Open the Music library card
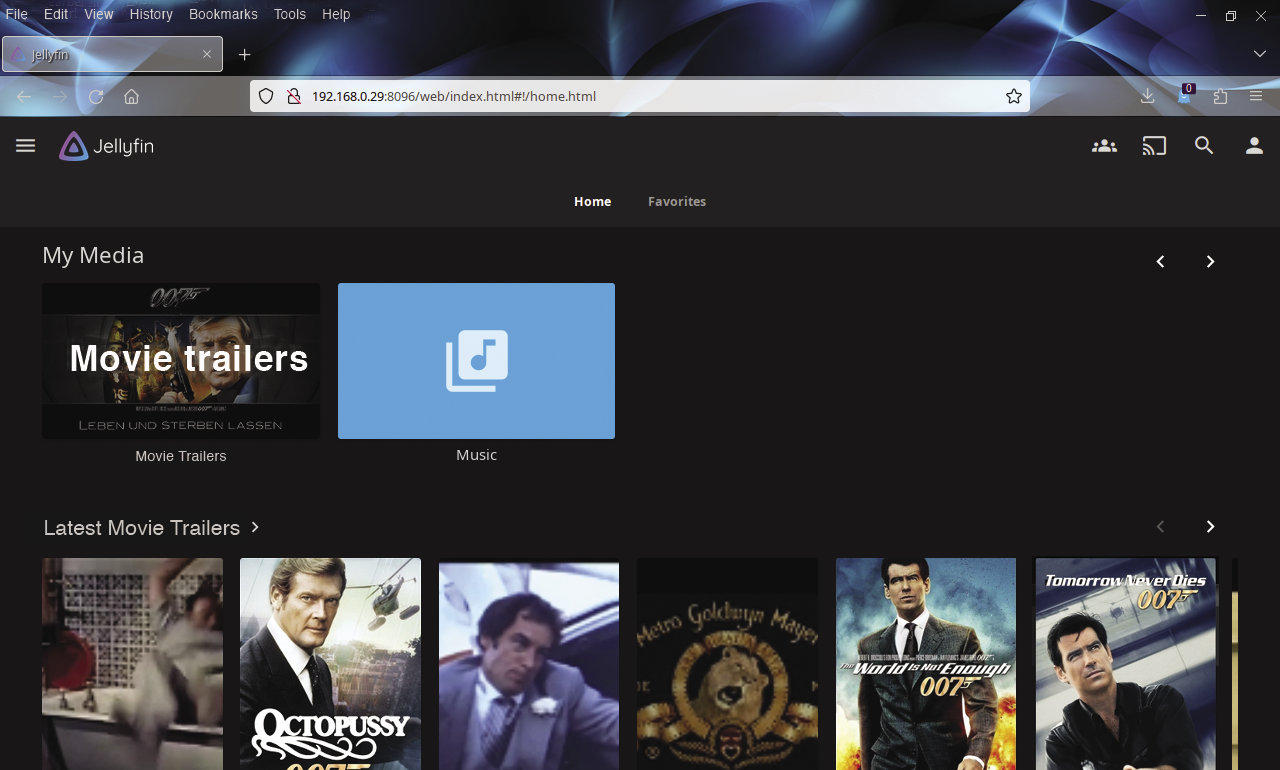1280x770 pixels. [476, 361]
